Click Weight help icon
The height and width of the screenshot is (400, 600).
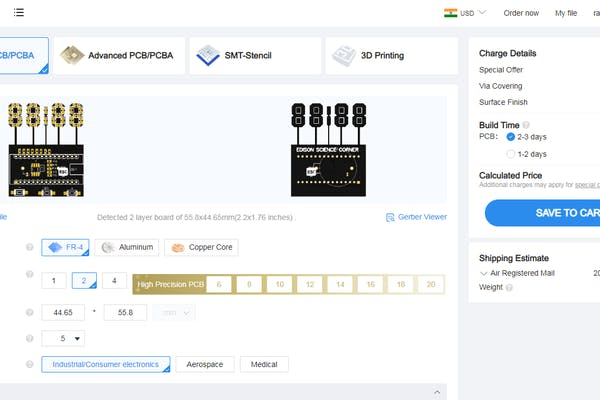click(x=509, y=287)
